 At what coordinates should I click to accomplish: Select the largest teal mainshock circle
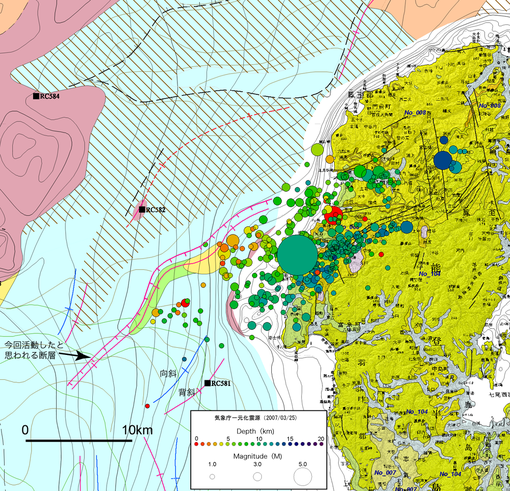click(x=297, y=255)
